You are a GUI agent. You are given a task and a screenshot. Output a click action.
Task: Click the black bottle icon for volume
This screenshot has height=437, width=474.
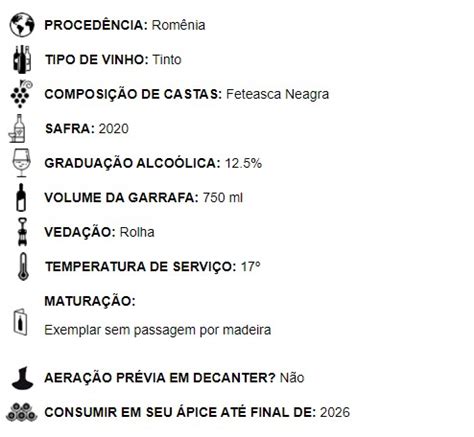(21, 197)
